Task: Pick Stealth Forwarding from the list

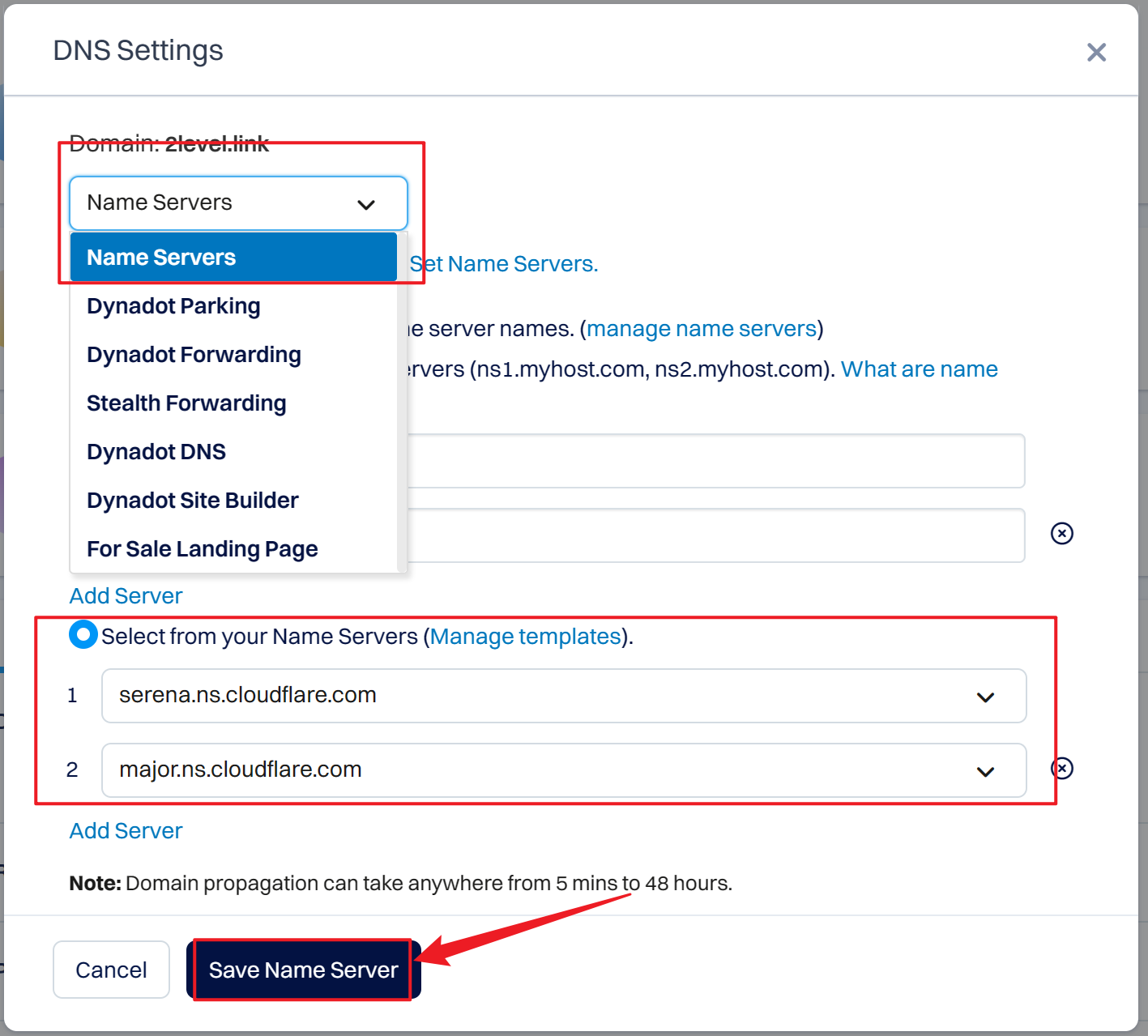Action: 186,403
